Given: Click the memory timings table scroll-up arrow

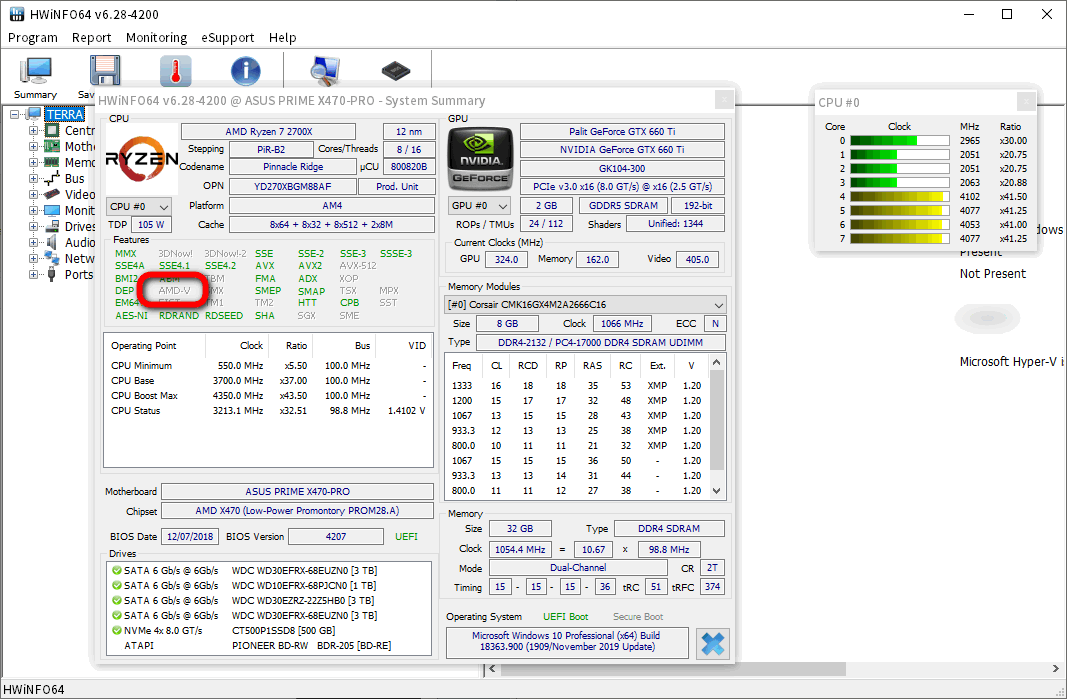Looking at the screenshot, I should pyautogui.click(x=717, y=362).
